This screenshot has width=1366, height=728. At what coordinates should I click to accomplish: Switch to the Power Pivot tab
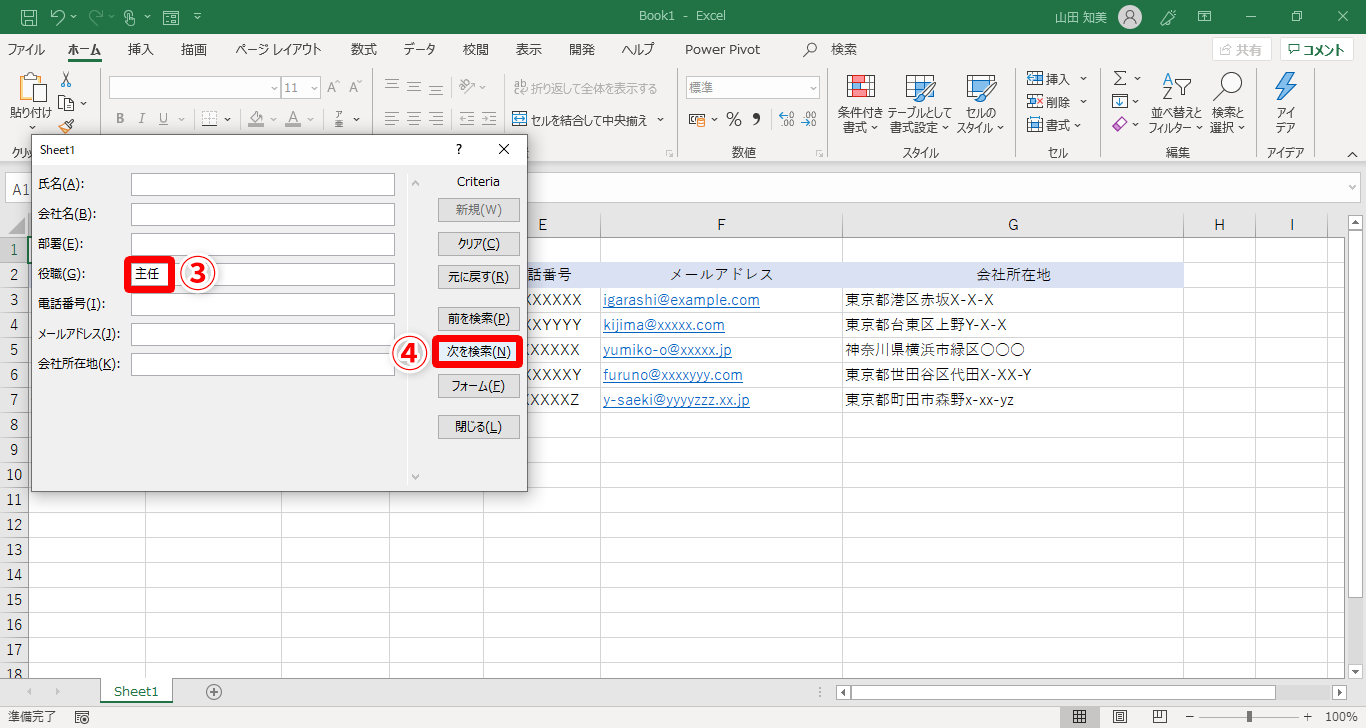(x=722, y=49)
